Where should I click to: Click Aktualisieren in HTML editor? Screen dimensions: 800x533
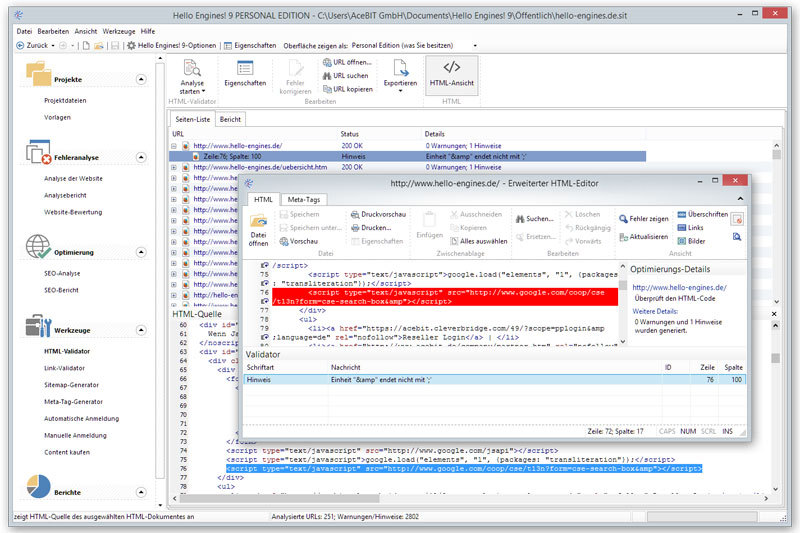(x=643, y=237)
